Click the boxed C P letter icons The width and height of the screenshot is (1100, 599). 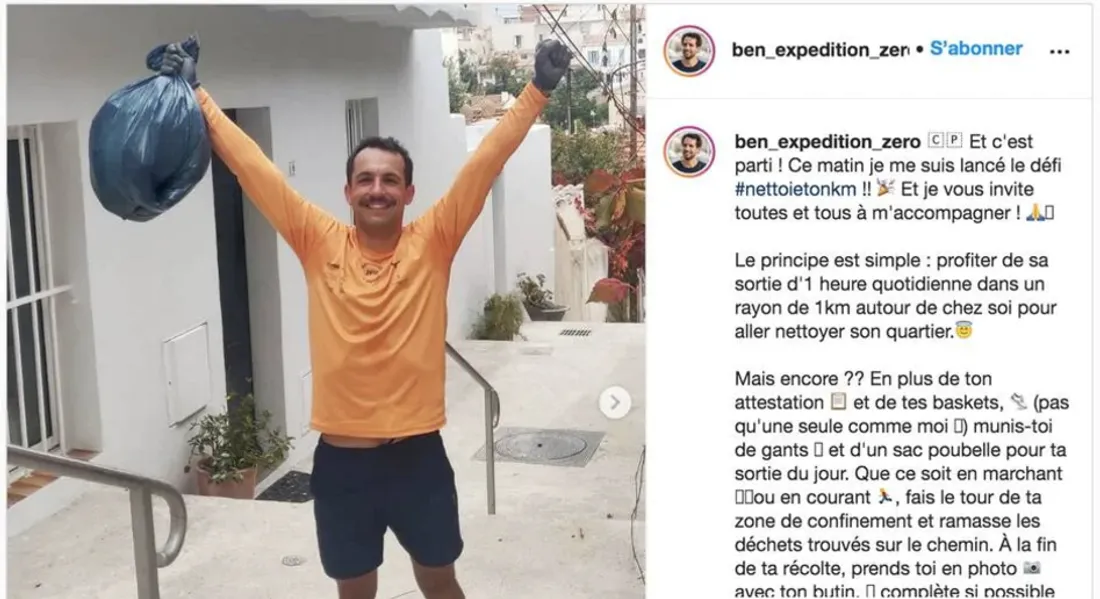[x=945, y=140]
